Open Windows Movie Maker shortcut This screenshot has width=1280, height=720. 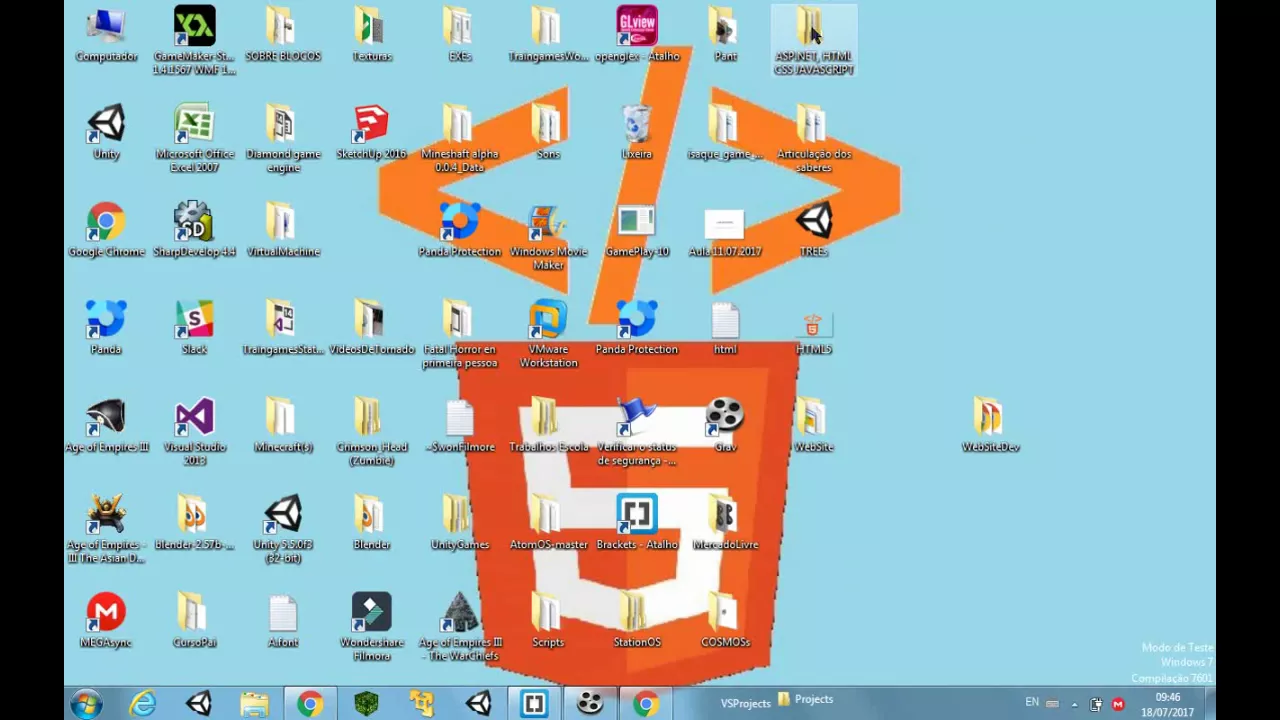(x=548, y=236)
